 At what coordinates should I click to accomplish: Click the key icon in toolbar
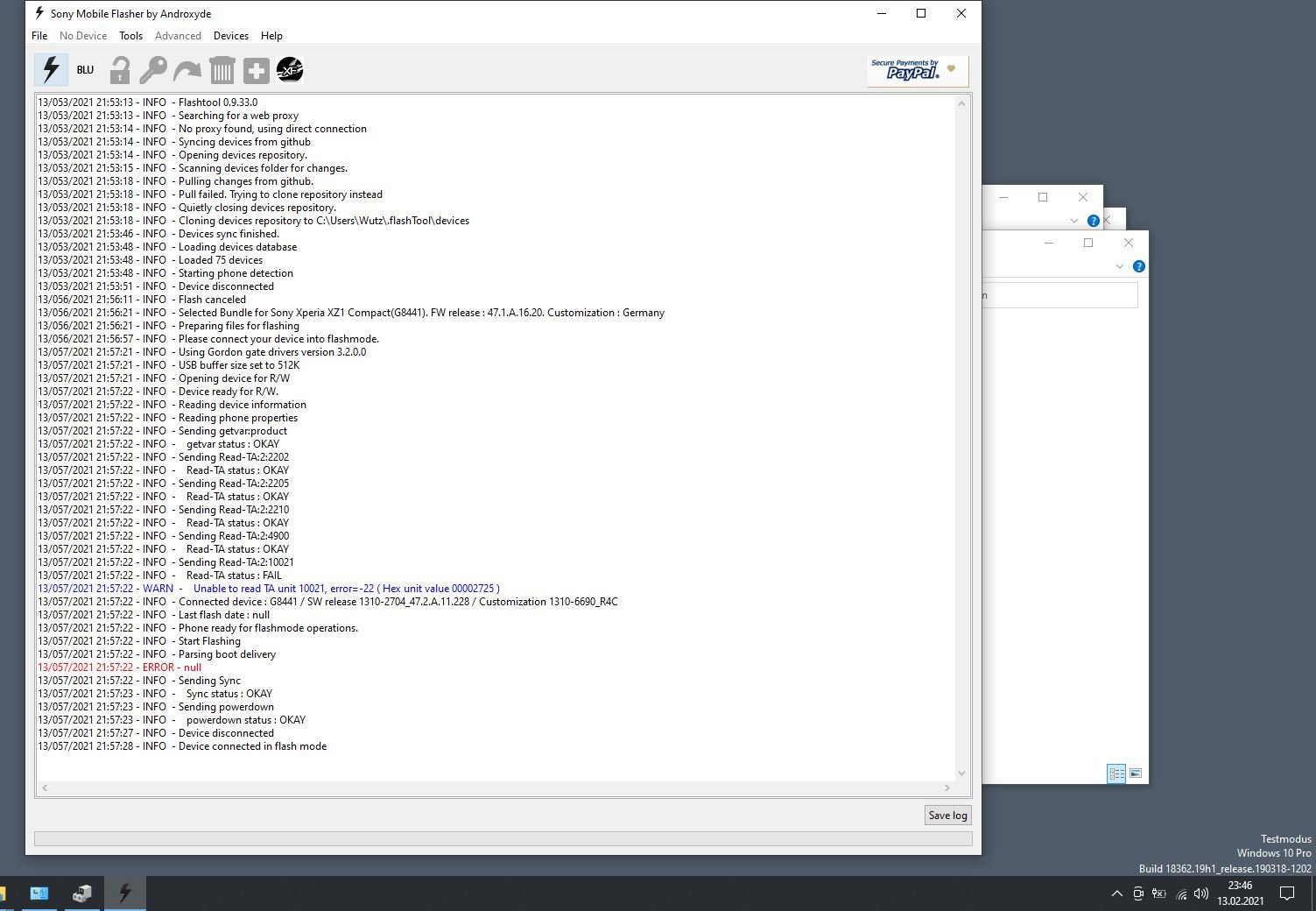(153, 69)
